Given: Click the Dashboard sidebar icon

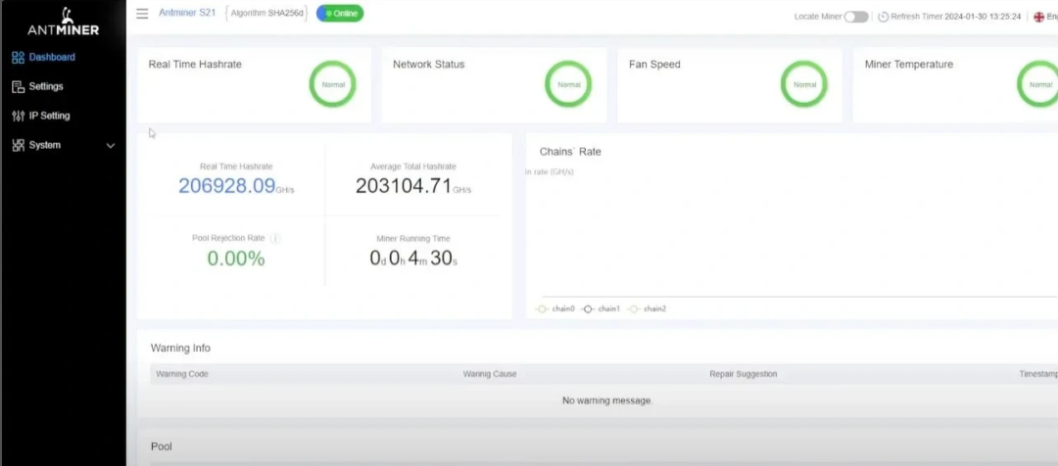Looking at the screenshot, I should [18, 57].
